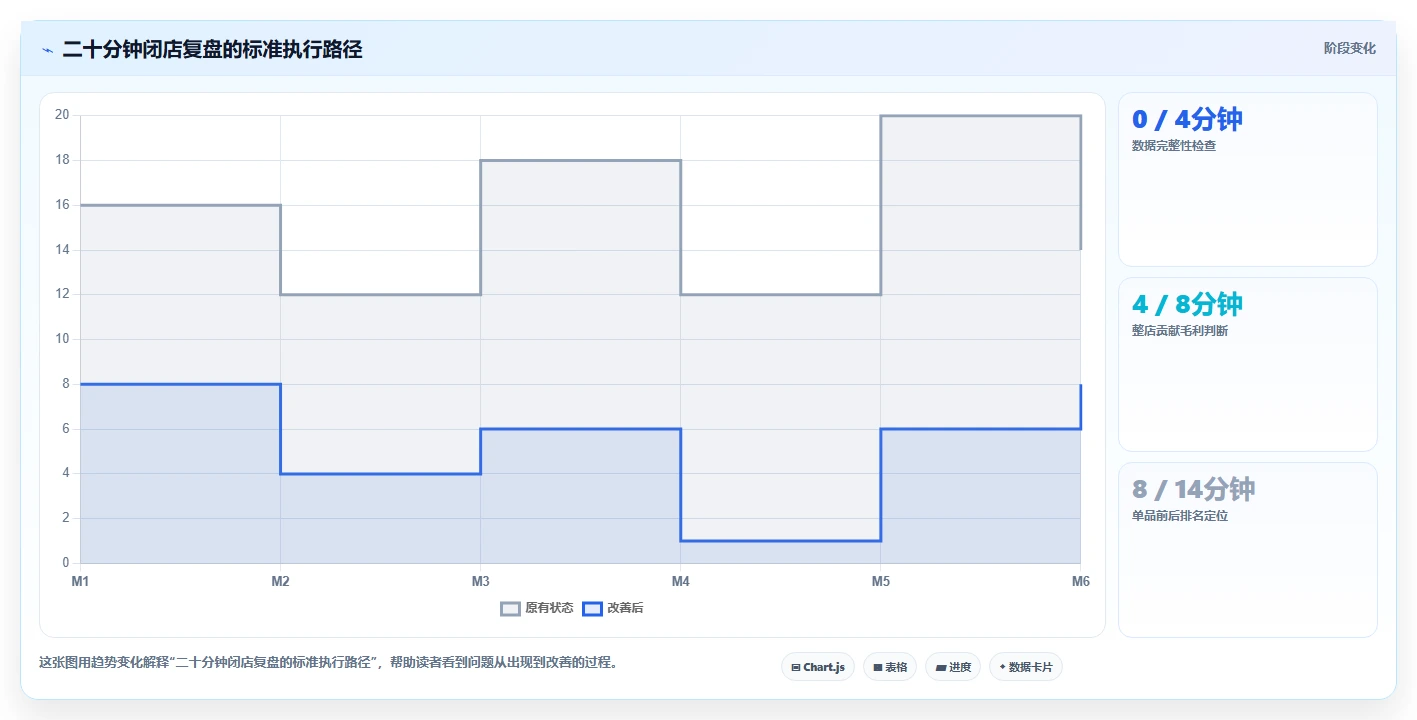
Task: Click the 数据完整性检查 card subtitle
Action: [x=1174, y=146]
